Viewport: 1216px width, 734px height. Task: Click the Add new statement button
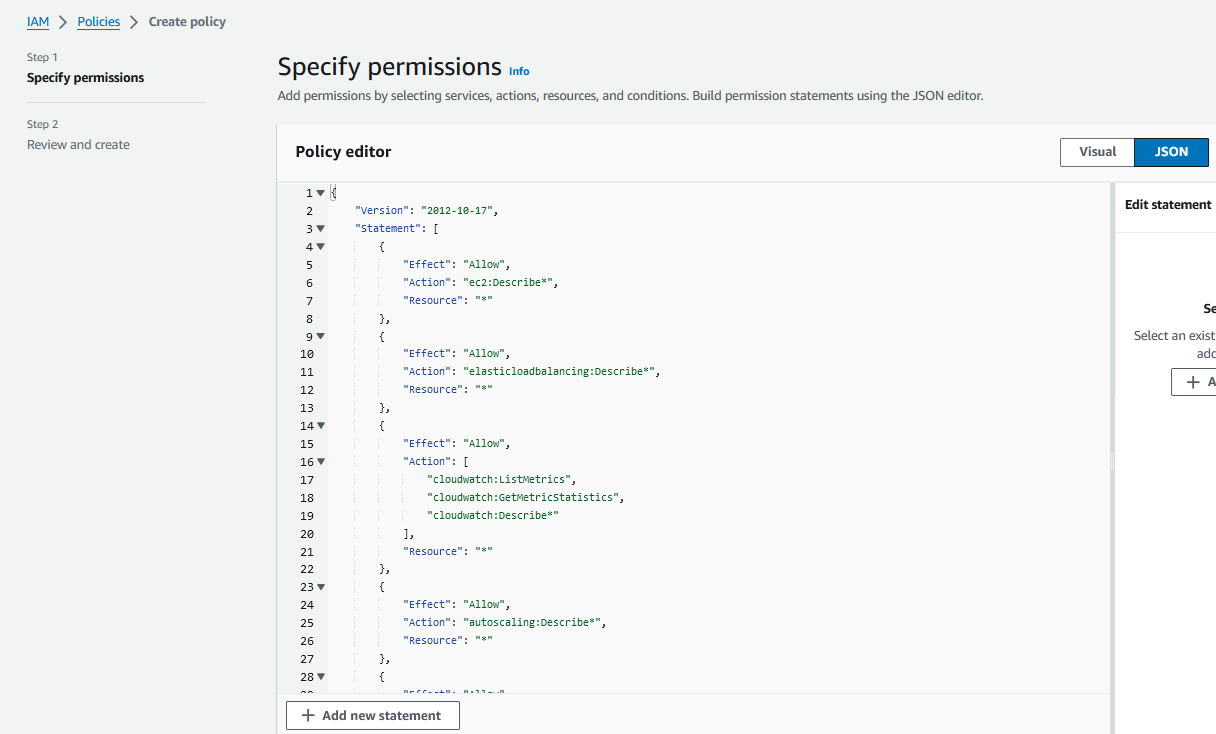[x=372, y=716]
